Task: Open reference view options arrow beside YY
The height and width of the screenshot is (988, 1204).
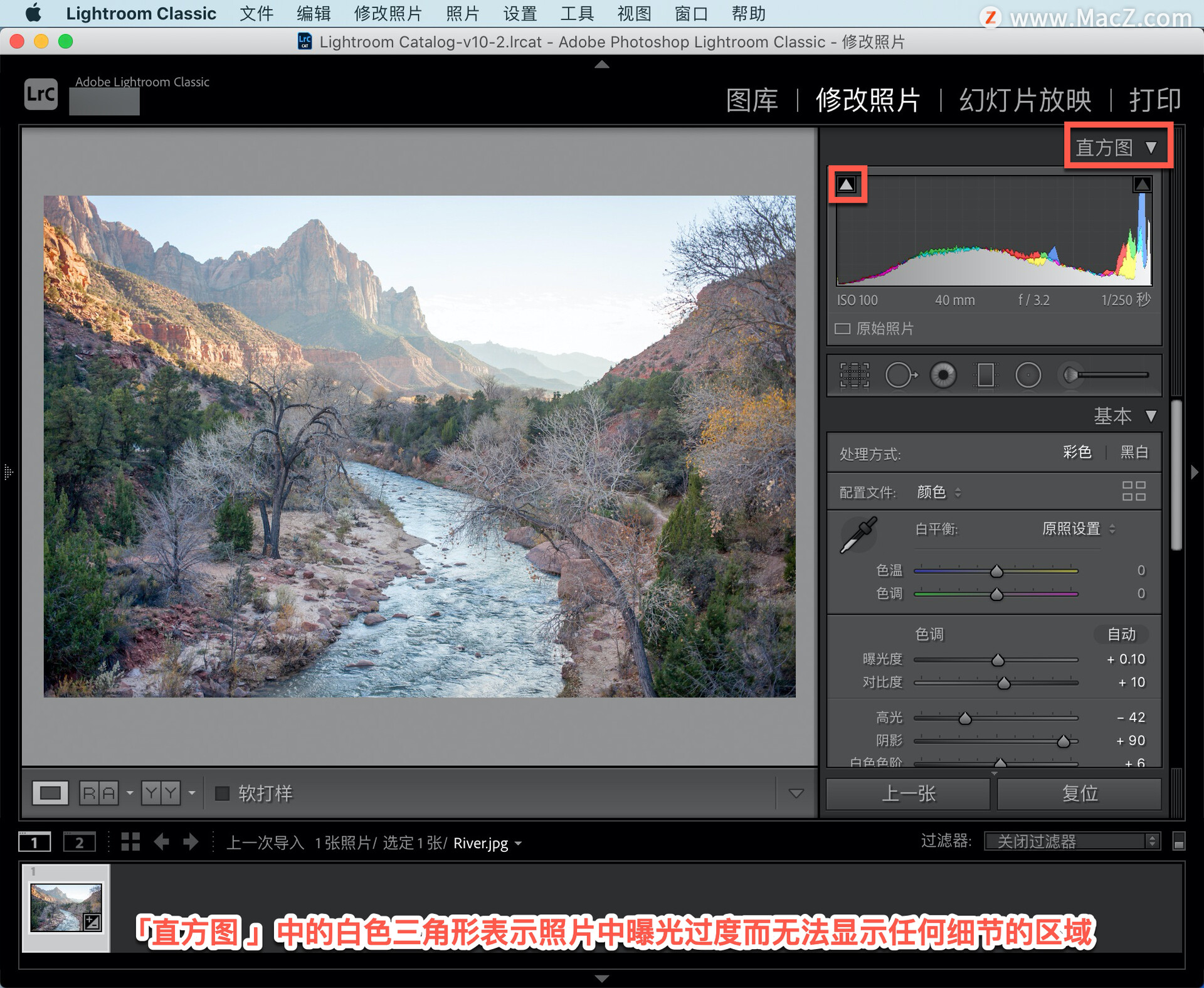Action: (x=192, y=793)
